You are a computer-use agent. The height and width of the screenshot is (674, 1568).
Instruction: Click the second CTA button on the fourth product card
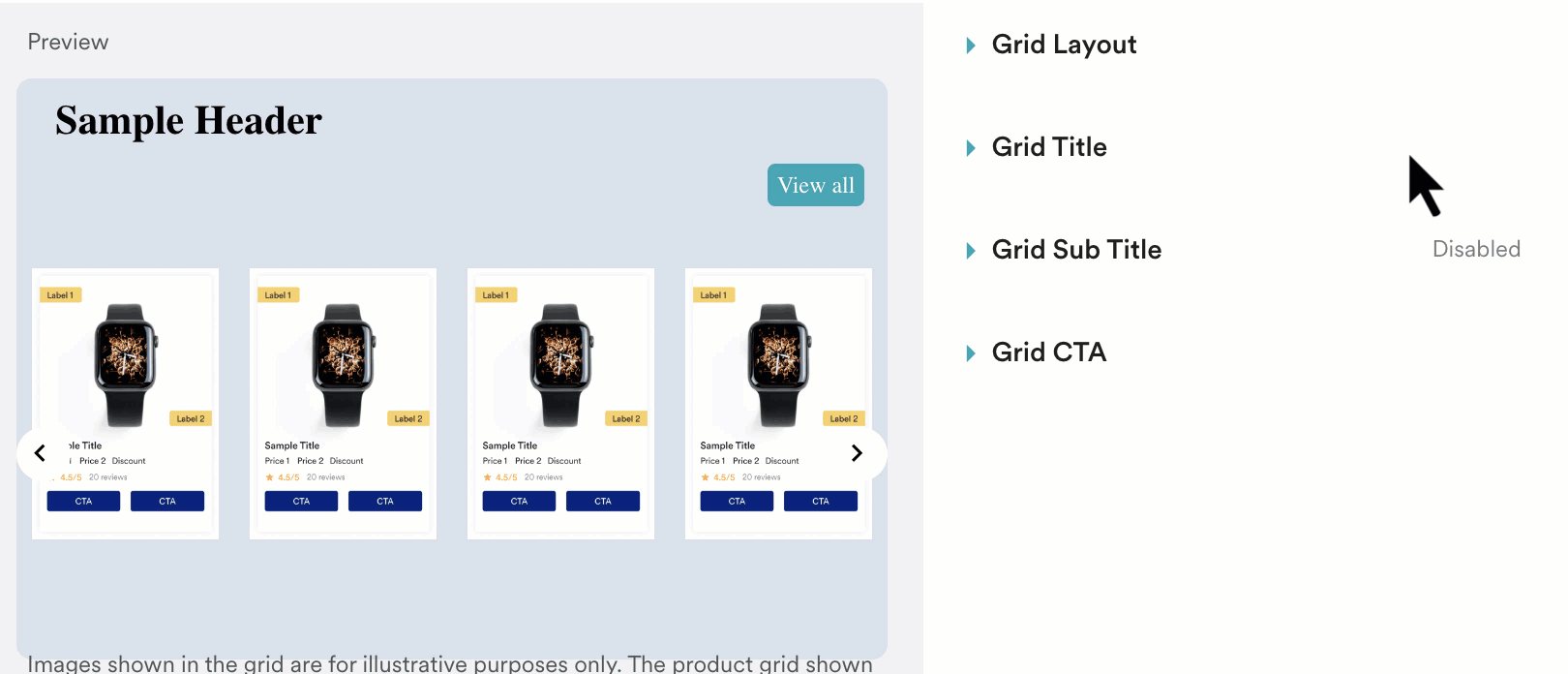point(820,501)
